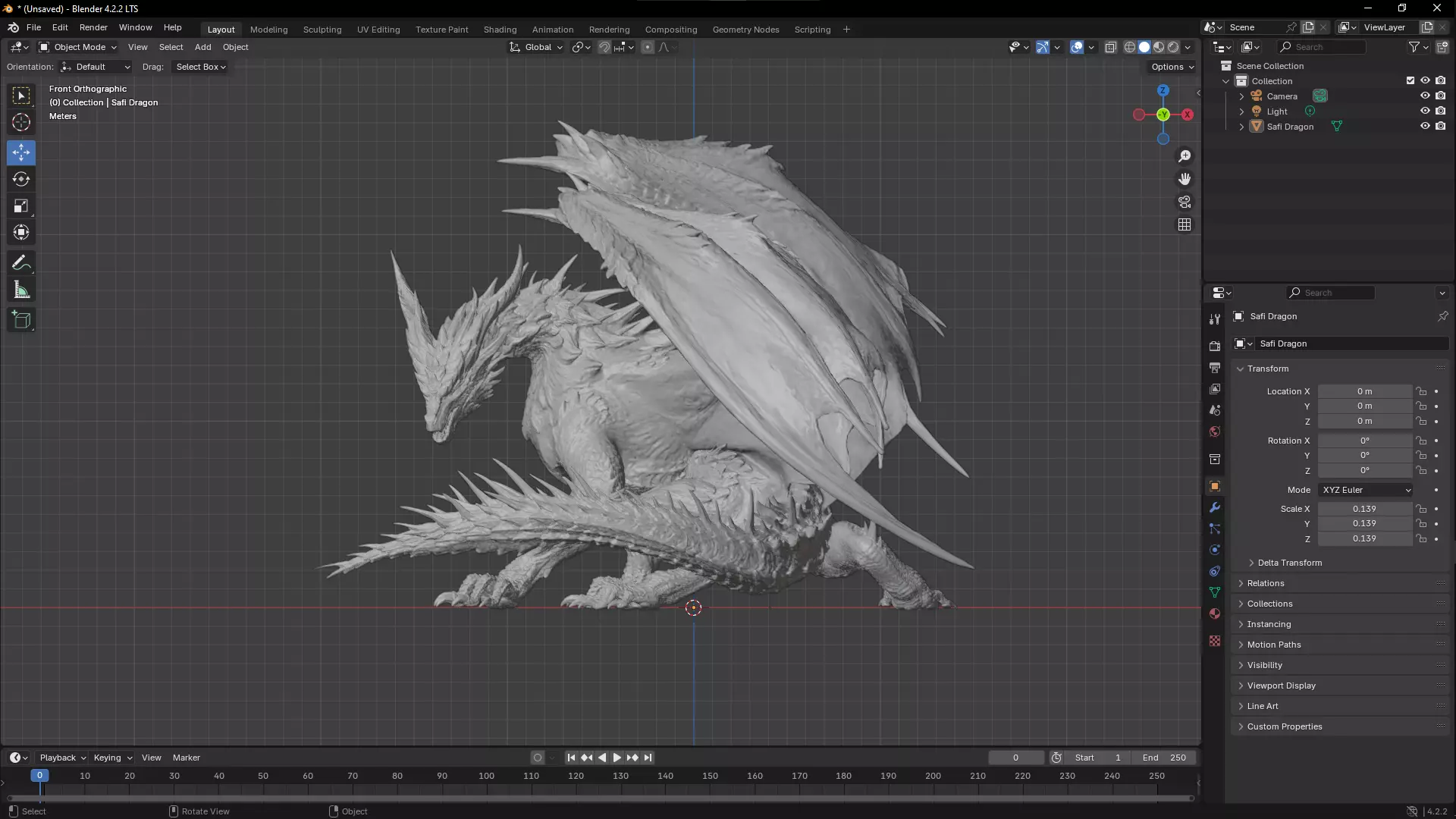The image size is (1456, 819).
Task: Play the animation
Action: (x=617, y=758)
